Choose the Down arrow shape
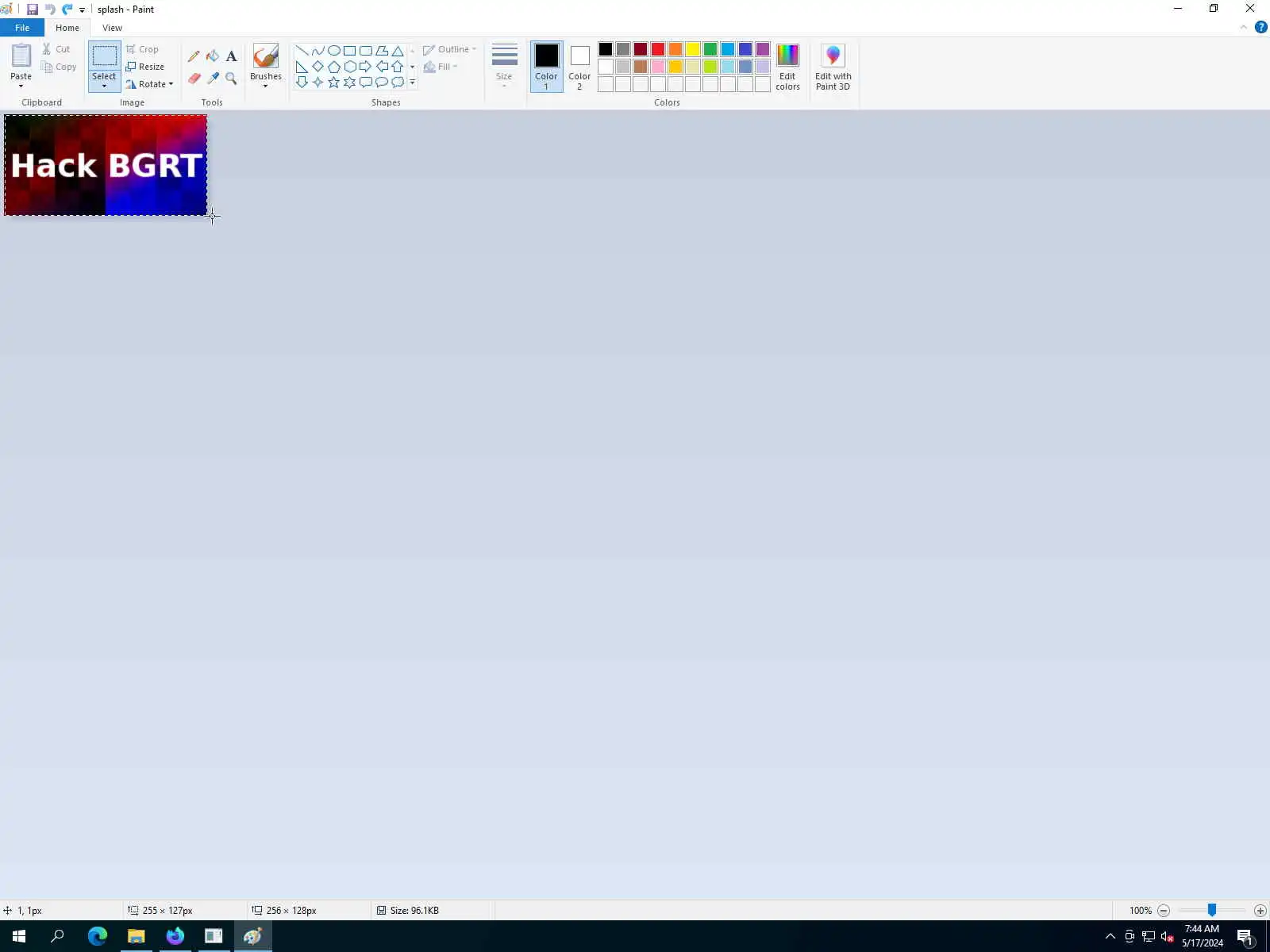The height and width of the screenshot is (952, 1270). [x=302, y=82]
